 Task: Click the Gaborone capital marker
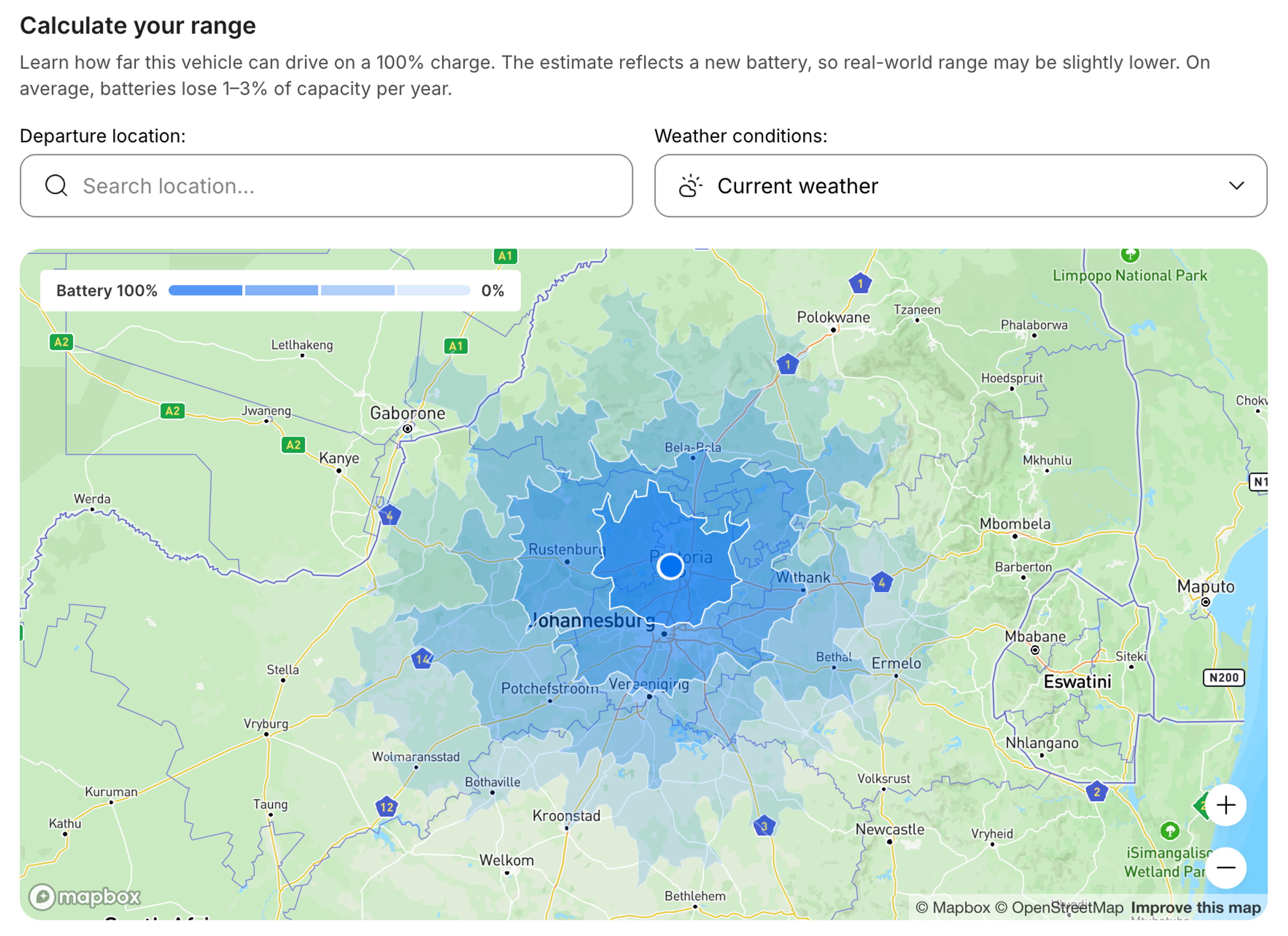[x=407, y=428]
